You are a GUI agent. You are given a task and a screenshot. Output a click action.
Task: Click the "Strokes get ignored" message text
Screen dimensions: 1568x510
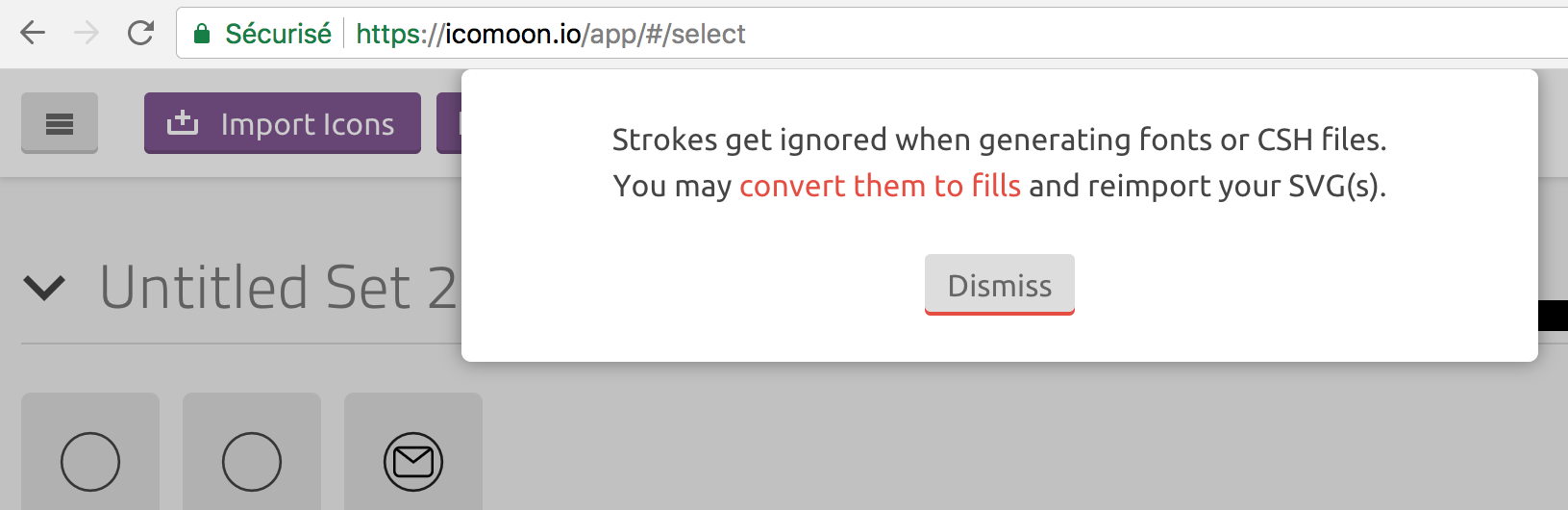click(x=999, y=140)
